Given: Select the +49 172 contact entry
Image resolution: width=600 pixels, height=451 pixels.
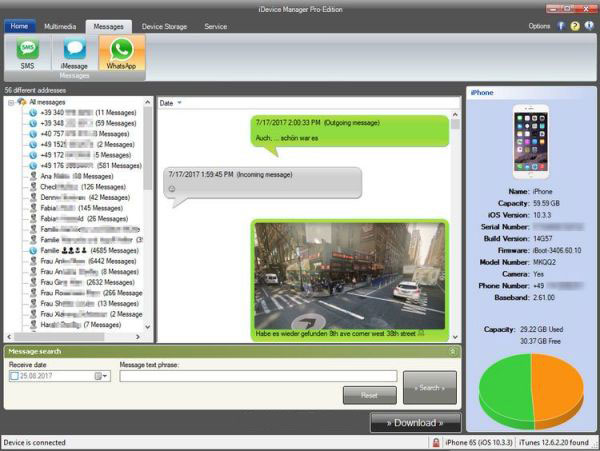Looking at the screenshot, I should tap(86, 155).
